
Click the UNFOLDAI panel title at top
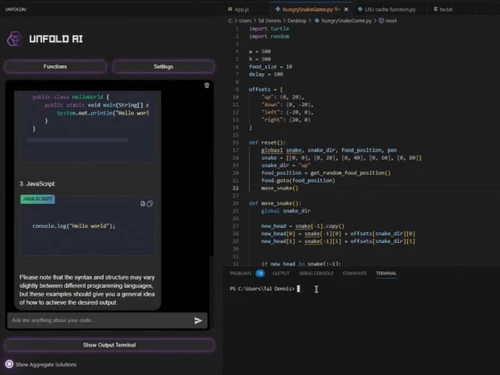(x=16, y=9)
